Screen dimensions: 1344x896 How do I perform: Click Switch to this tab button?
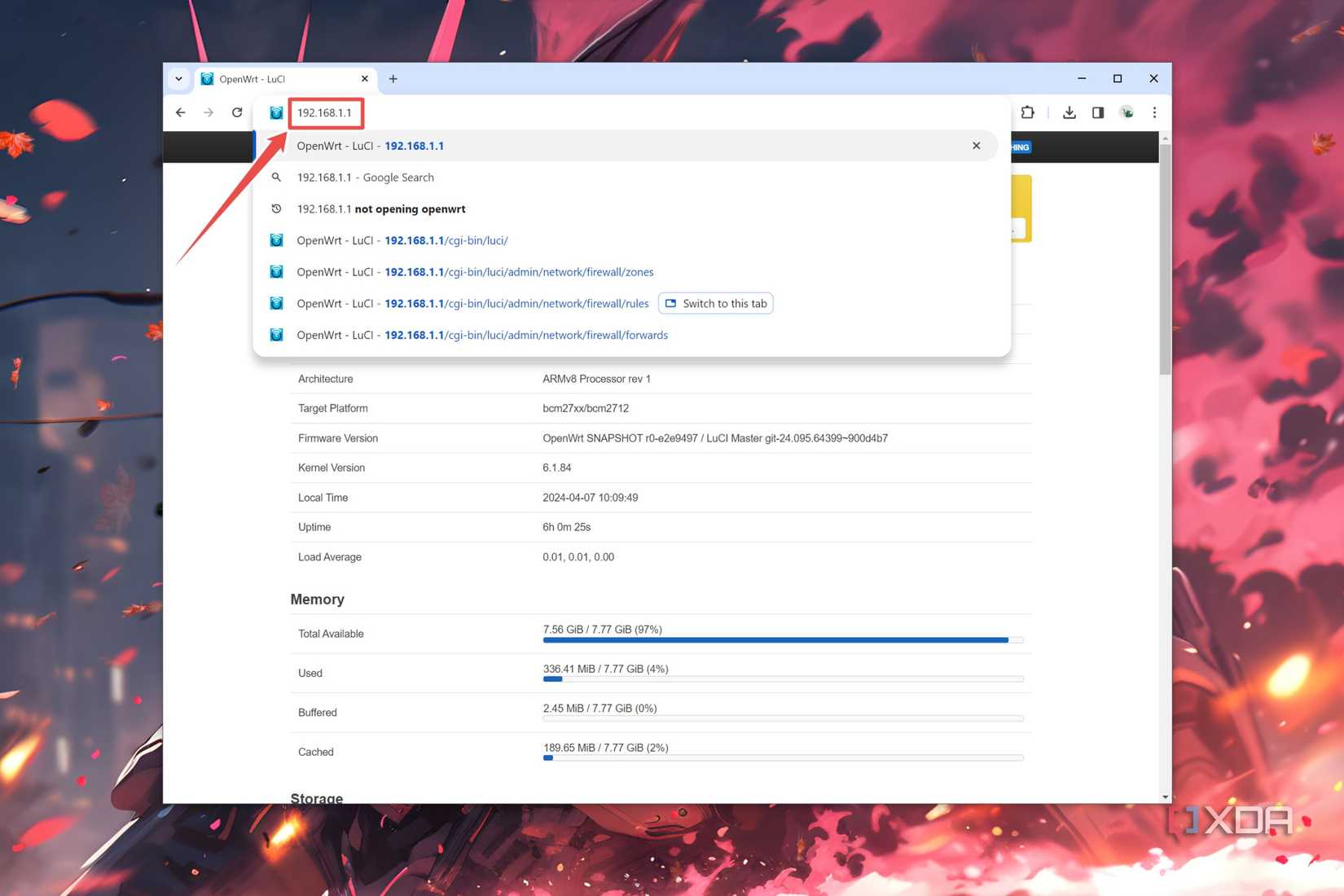coord(716,304)
